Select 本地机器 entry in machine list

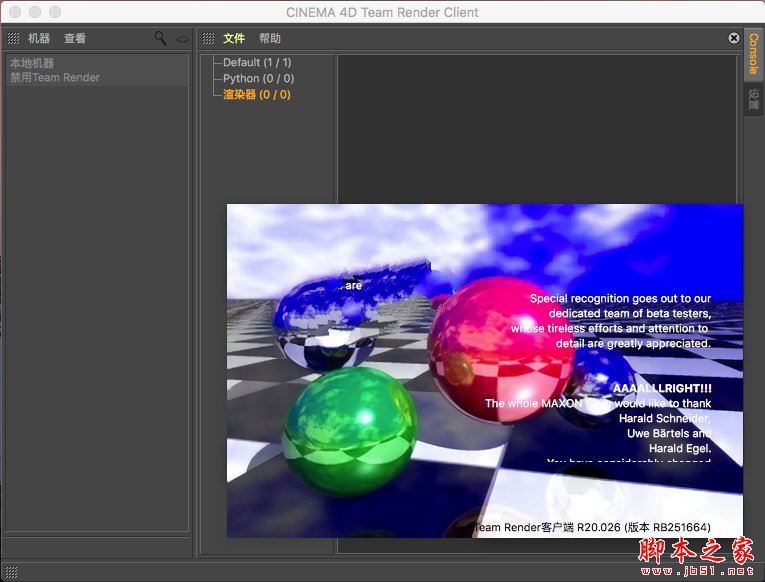32,63
